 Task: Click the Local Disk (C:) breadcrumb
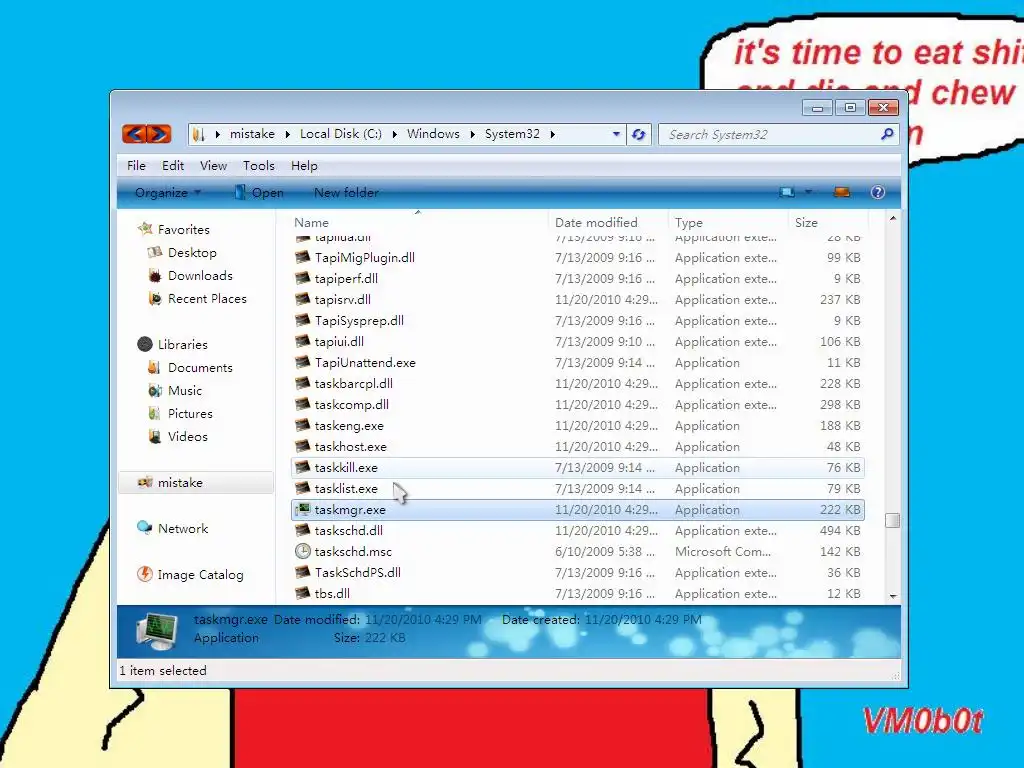tap(341, 134)
